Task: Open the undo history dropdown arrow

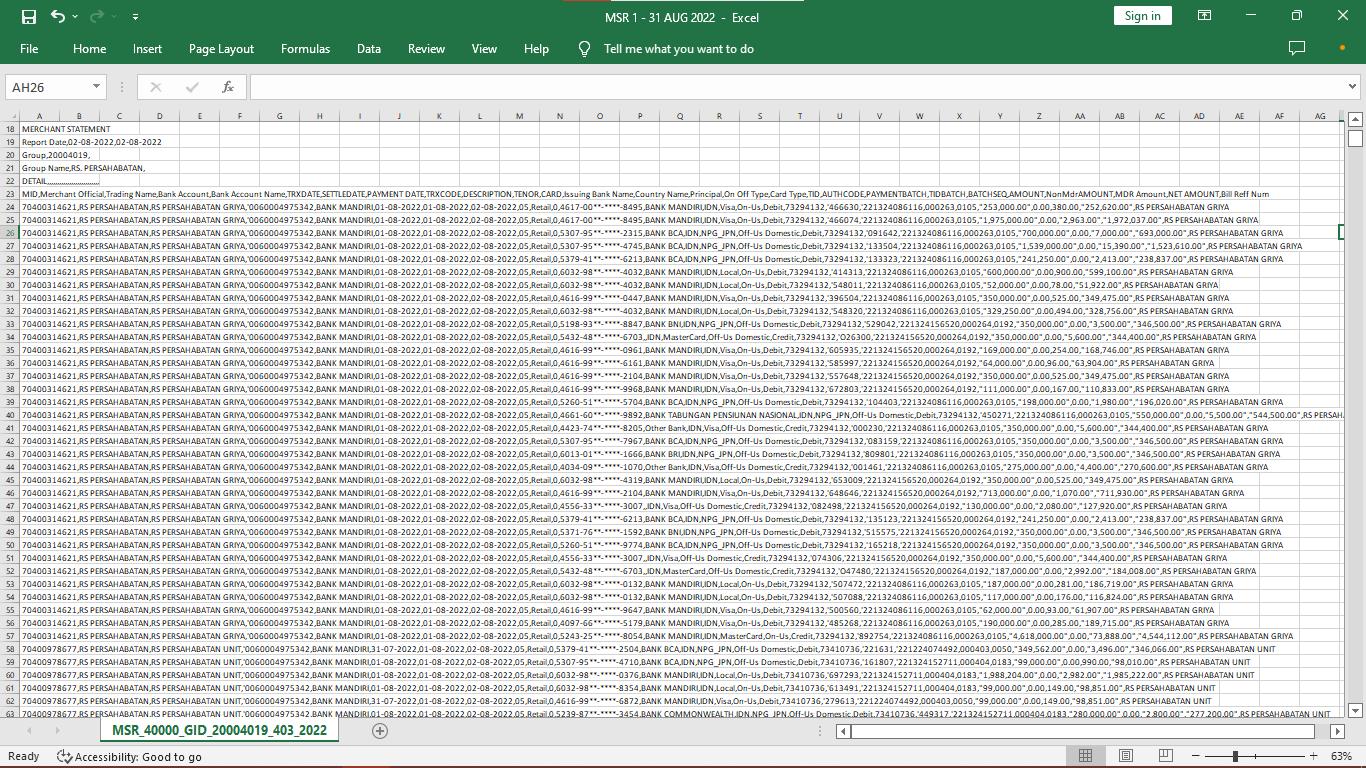Action: coord(76,17)
